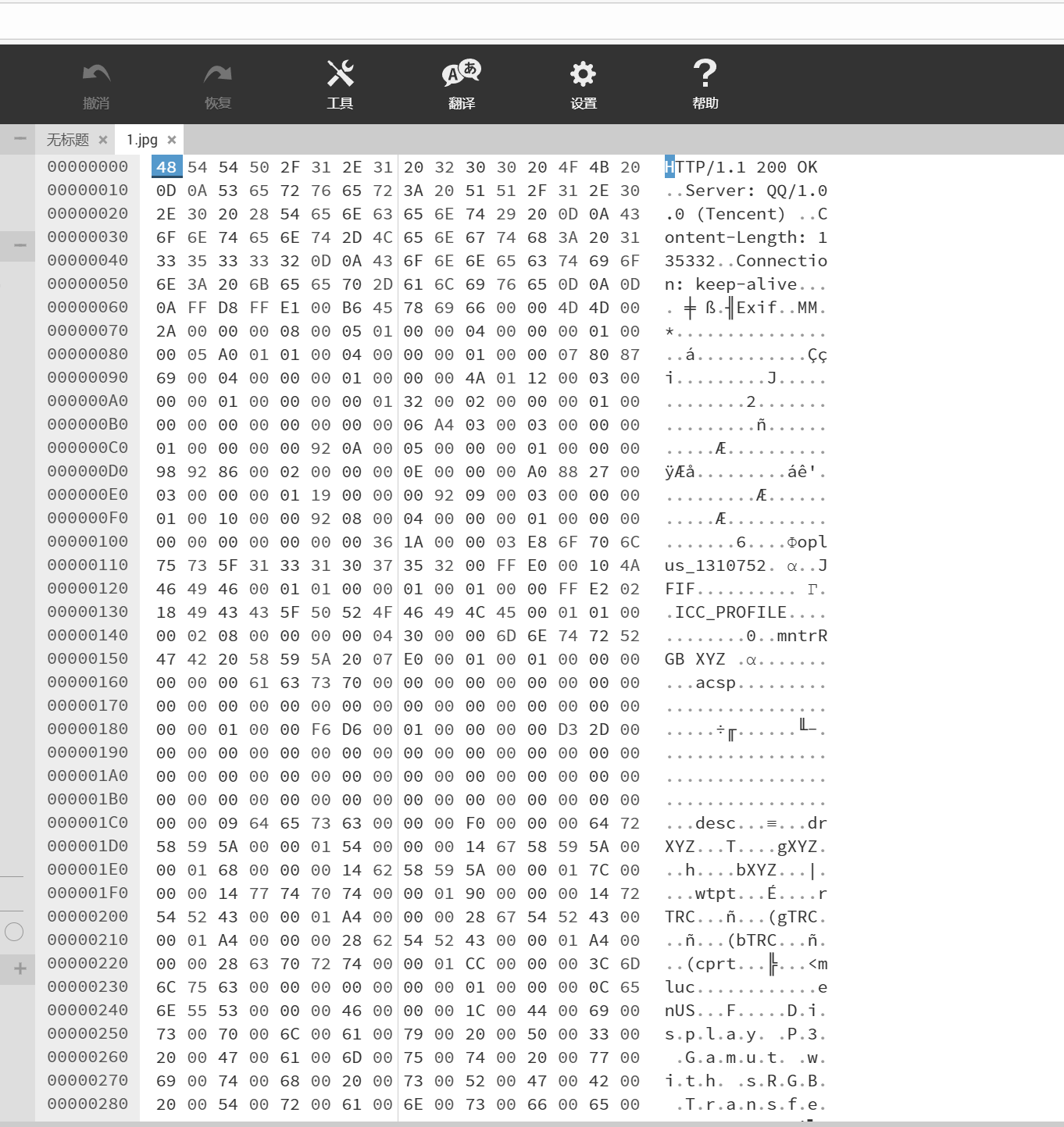Close the 1.jpg tab

pyautogui.click(x=173, y=139)
